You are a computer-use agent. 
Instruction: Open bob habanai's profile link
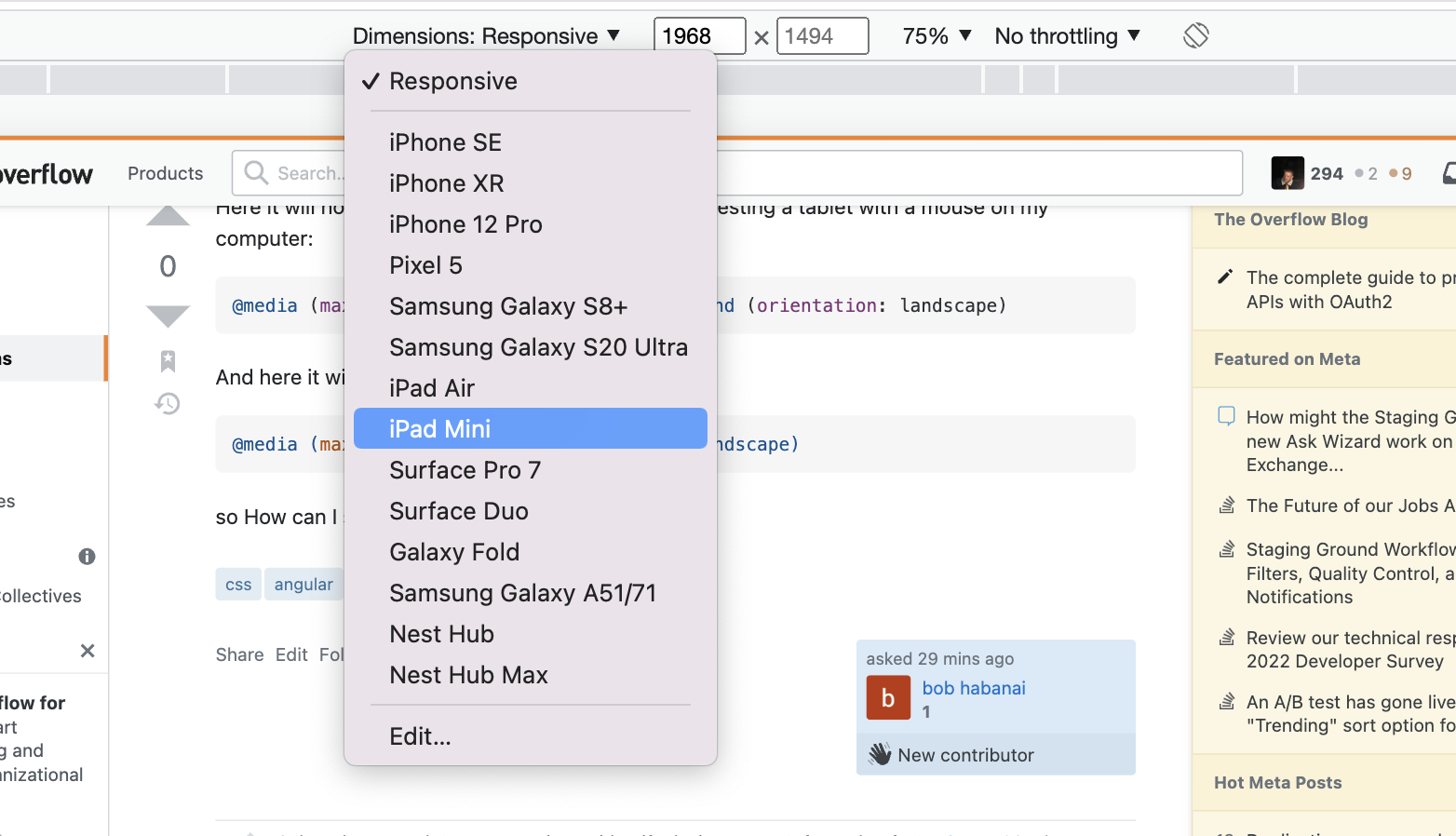click(974, 688)
